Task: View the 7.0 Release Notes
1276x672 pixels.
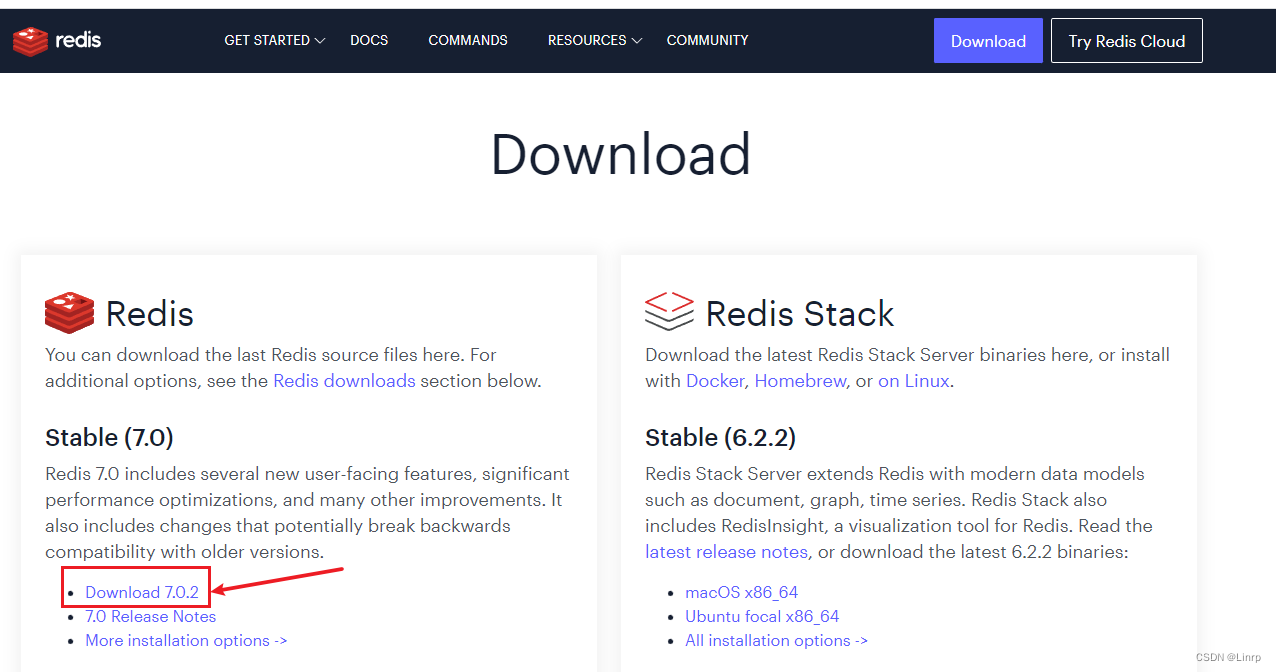Action: pyautogui.click(x=151, y=616)
